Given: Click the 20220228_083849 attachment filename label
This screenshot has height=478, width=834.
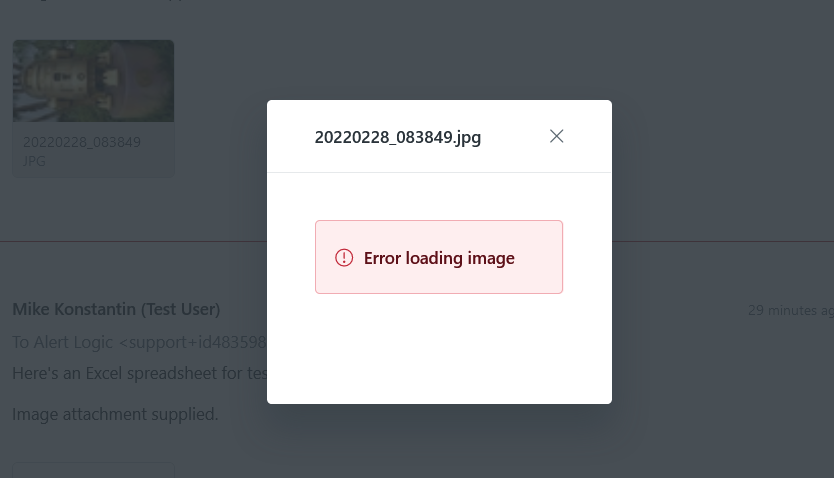Looking at the screenshot, I should [x=82, y=142].
